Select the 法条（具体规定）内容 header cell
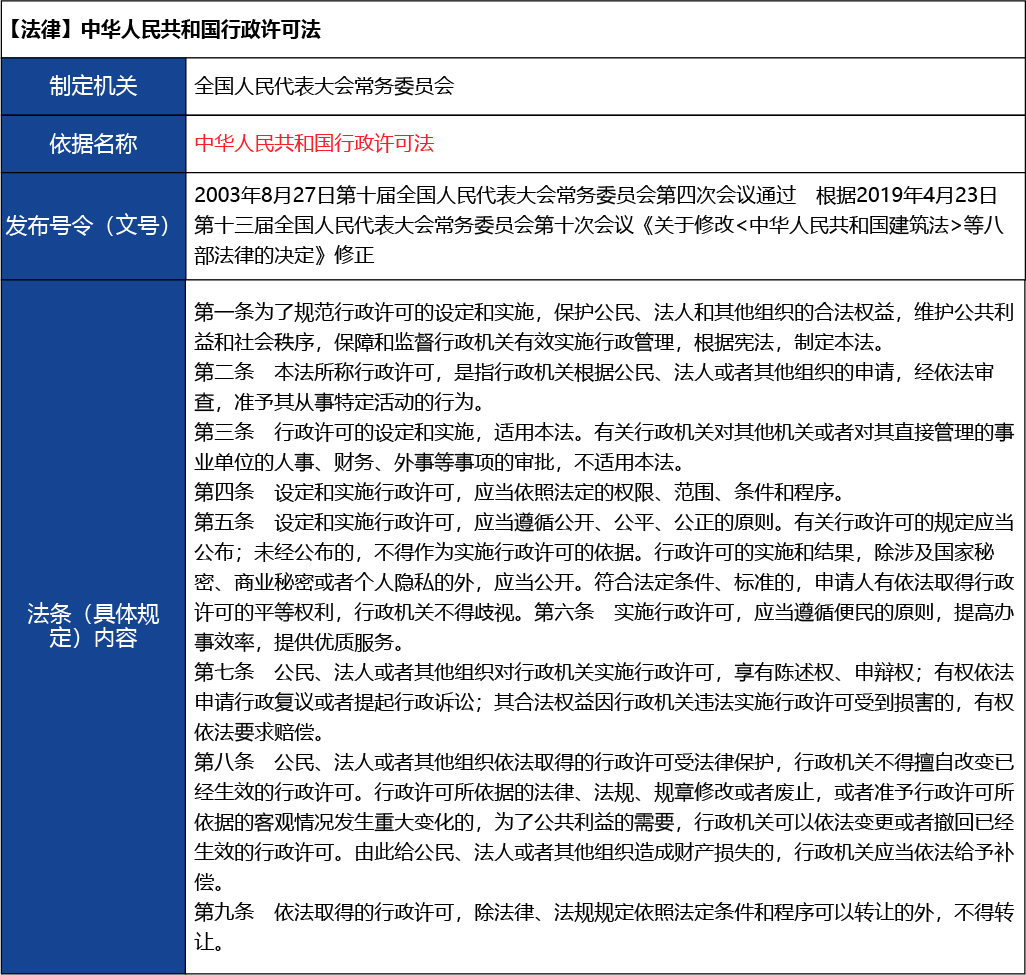Screen dimensions: 1026x975 click(94, 626)
